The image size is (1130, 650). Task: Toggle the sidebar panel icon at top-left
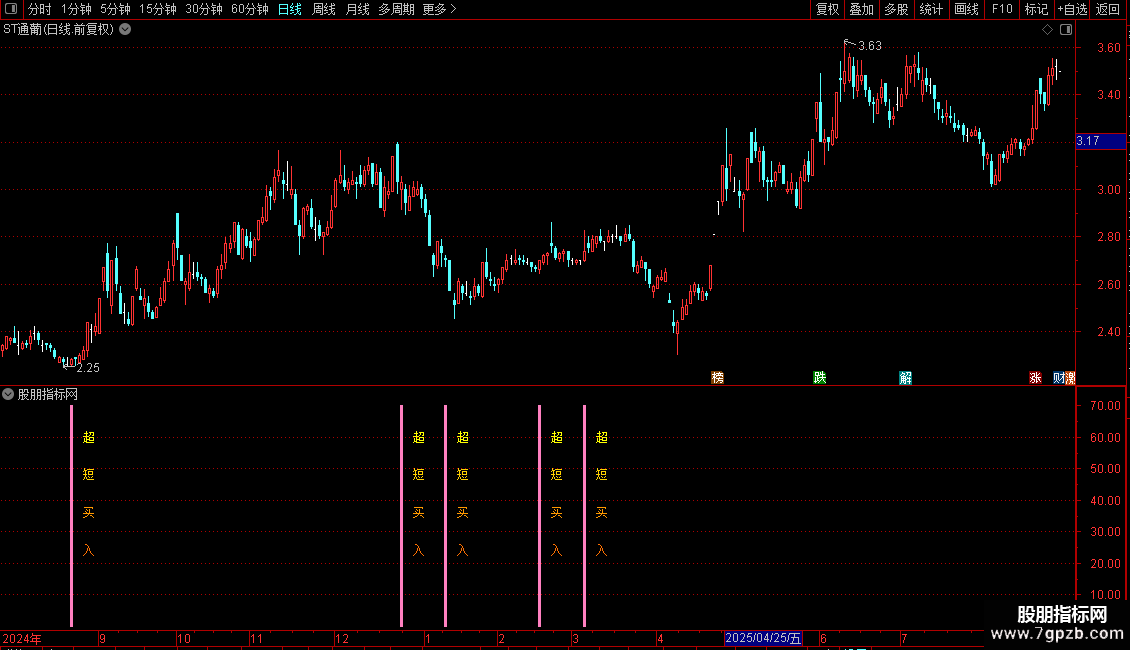(x=11, y=9)
